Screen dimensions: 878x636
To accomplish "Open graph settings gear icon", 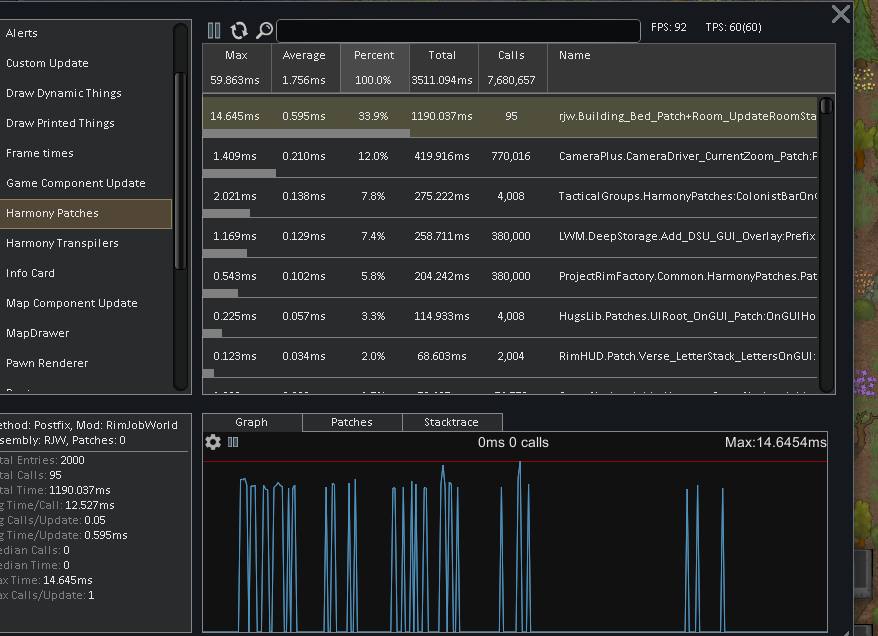I will tap(213, 442).
